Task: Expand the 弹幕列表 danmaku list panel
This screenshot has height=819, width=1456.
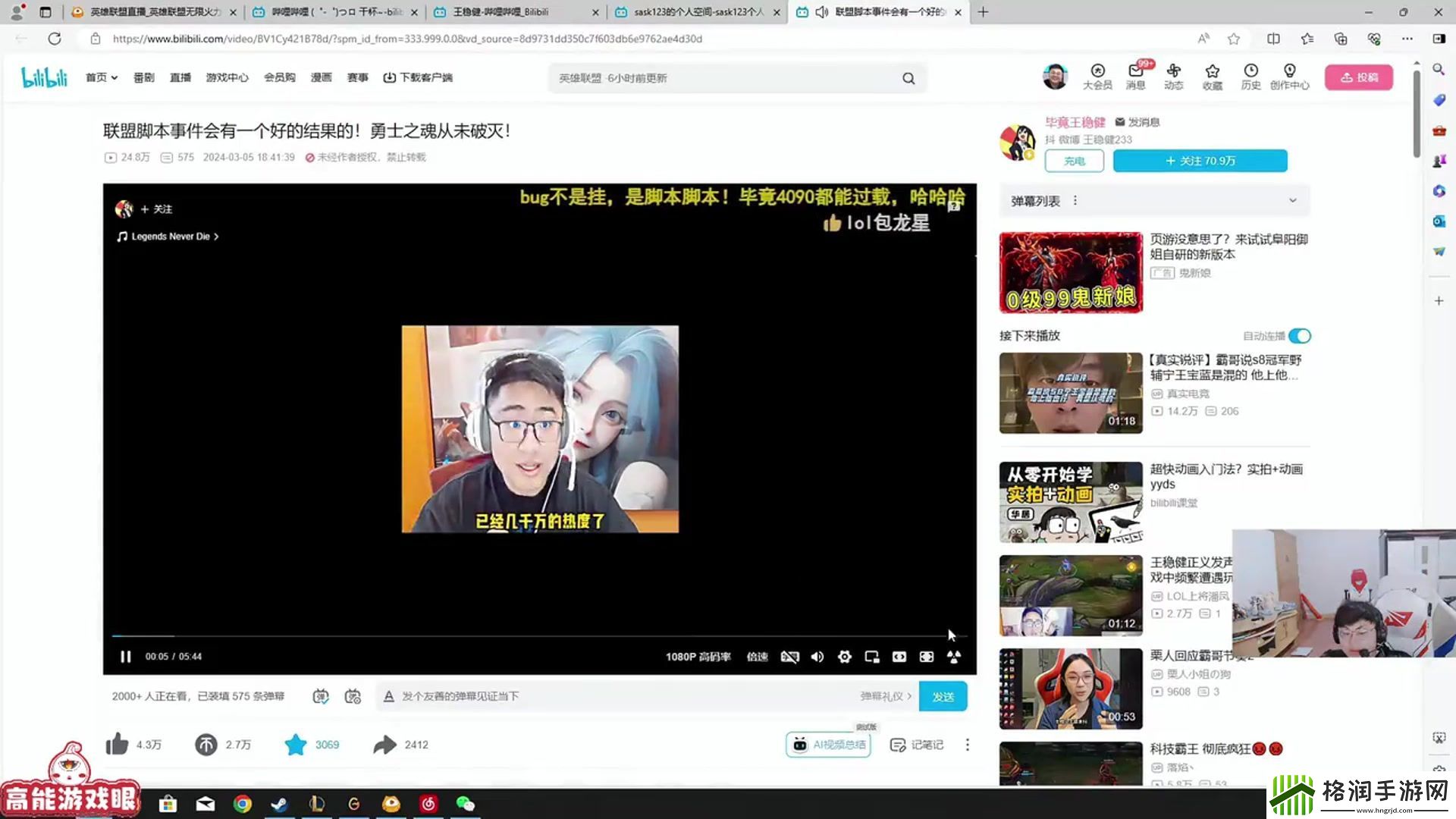Action: point(1293,199)
